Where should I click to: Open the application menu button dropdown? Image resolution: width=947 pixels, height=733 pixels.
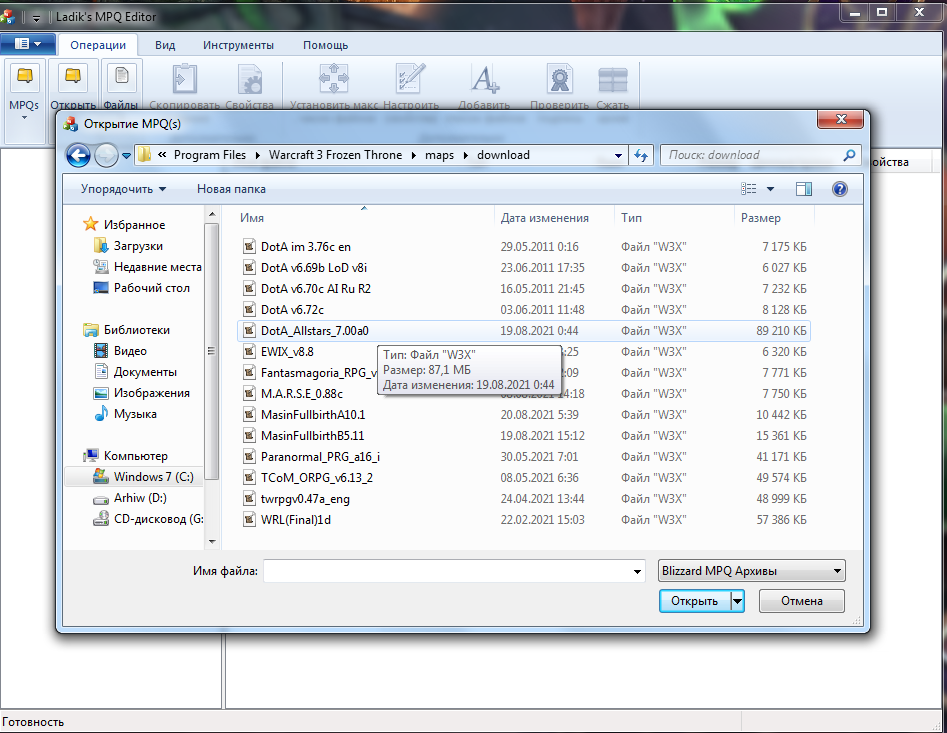pyautogui.click(x=28, y=44)
